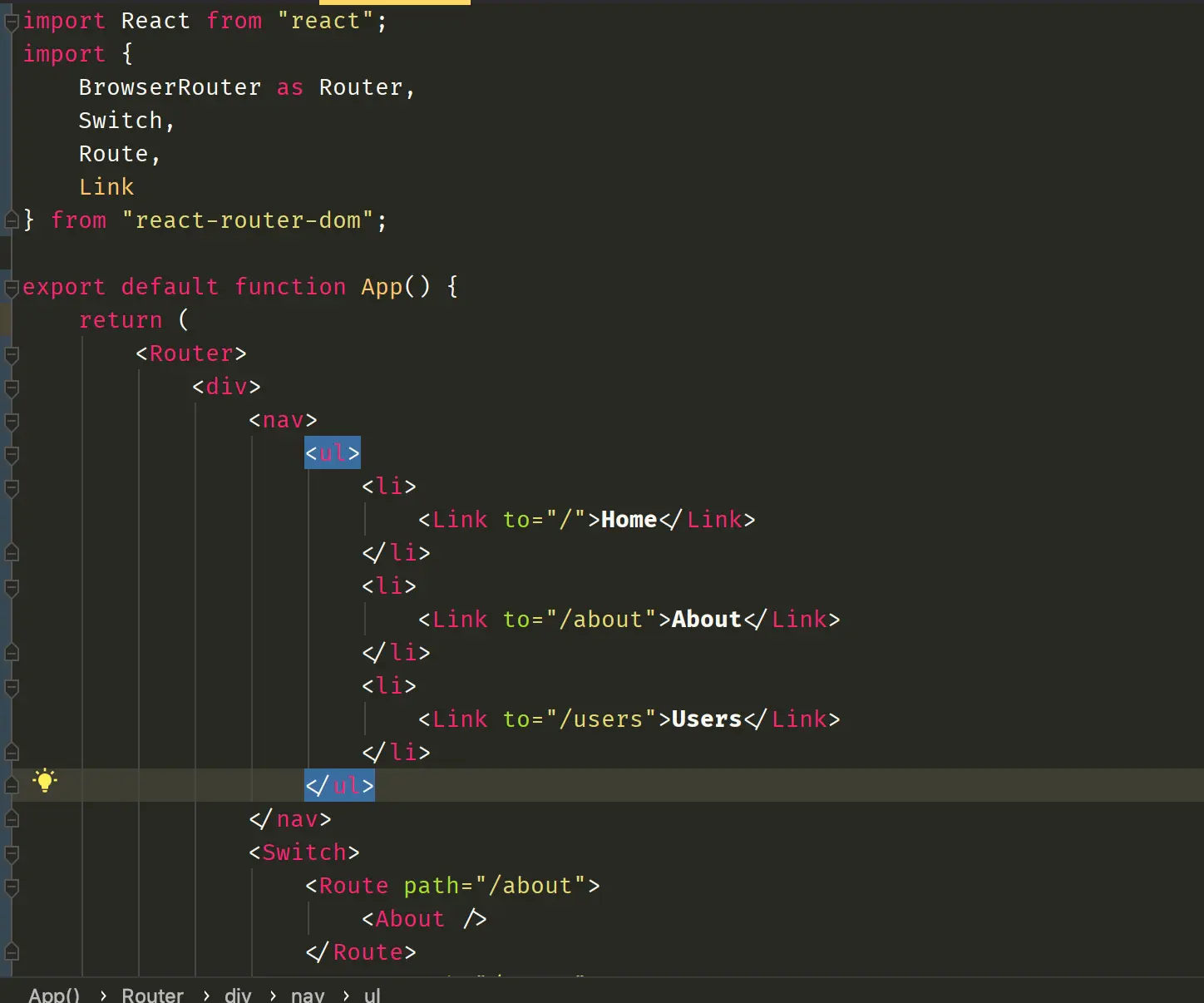Select App() in the breadcrumb bar

pyautogui.click(x=54, y=995)
